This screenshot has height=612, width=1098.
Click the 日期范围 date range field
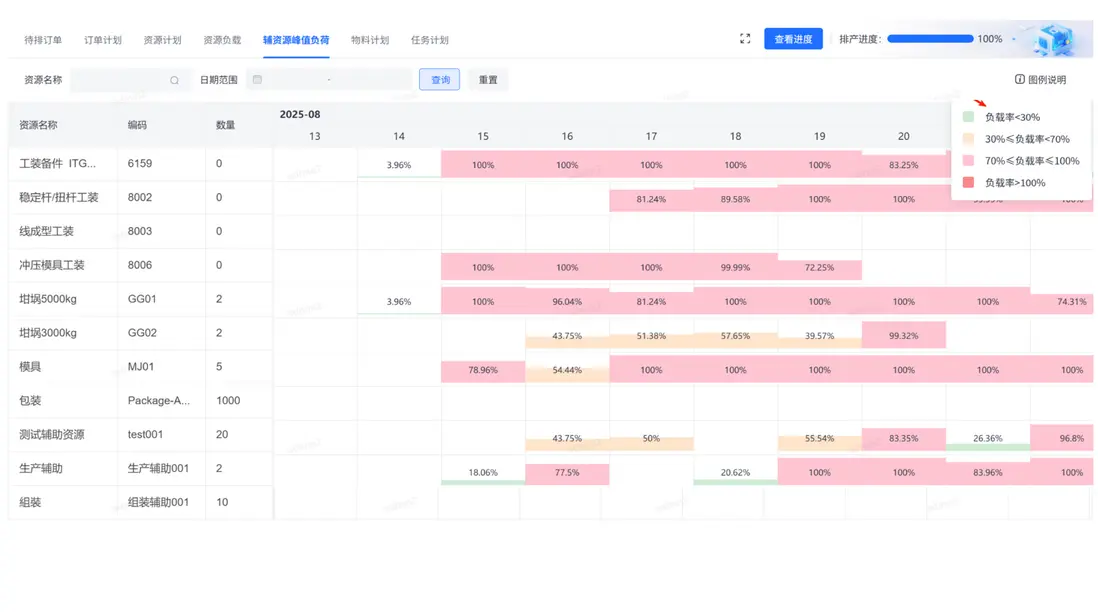(x=330, y=80)
